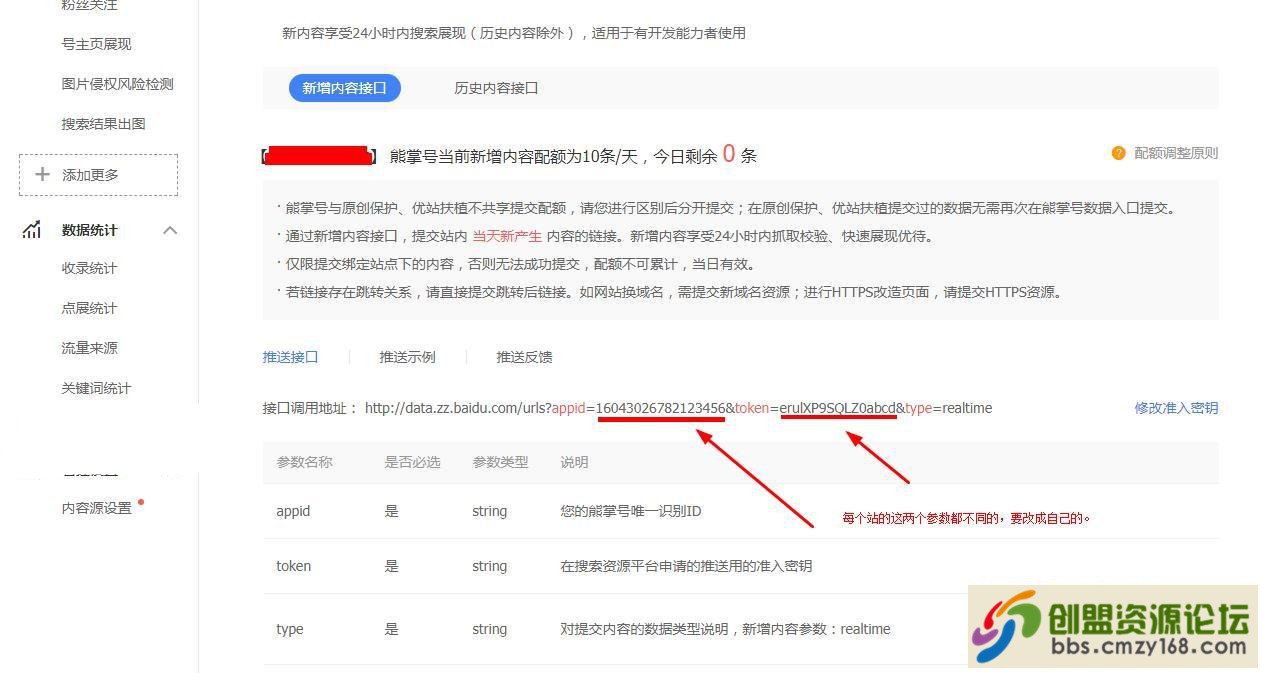The width and height of the screenshot is (1263, 673).
Task: Click the remaining quota number 0
Action: 729,154
